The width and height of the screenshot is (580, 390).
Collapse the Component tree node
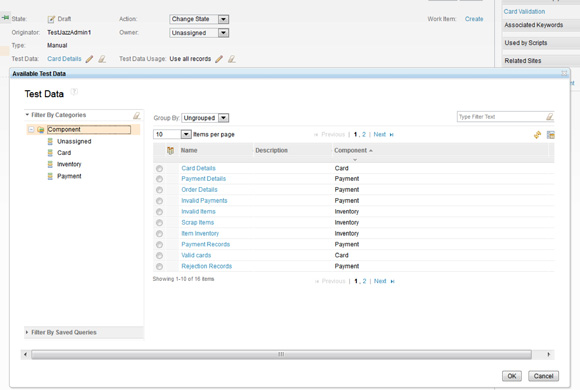(31, 130)
